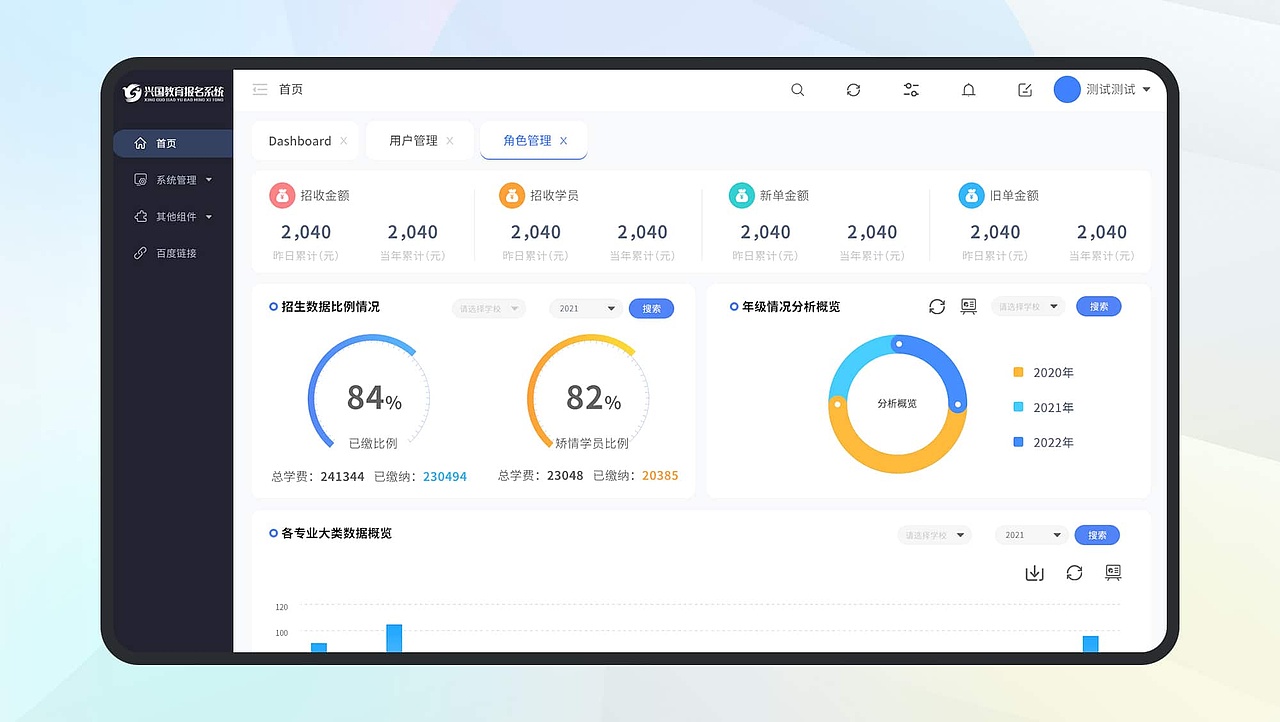
Task: Open data view icon in 各专业大类数据概览
Action: [1113, 573]
